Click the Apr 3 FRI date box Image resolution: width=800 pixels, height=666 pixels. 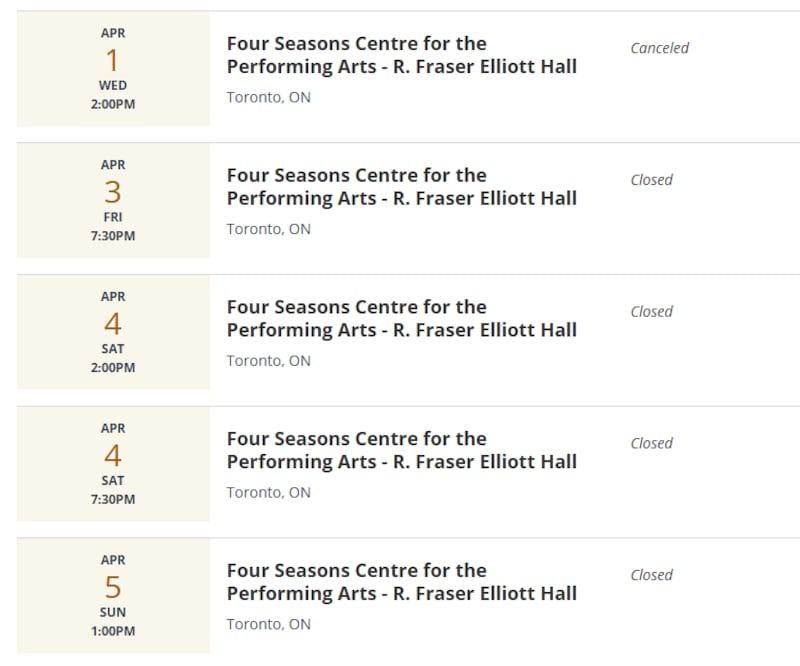point(113,201)
